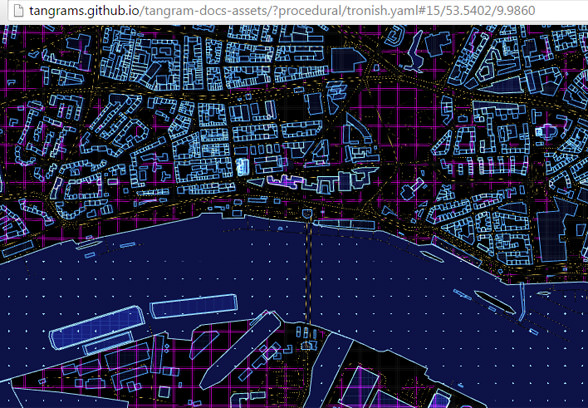Select the shield-shaped tunnel entrance on north bank
This screenshot has width=588, height=408.
pos(307,214)
